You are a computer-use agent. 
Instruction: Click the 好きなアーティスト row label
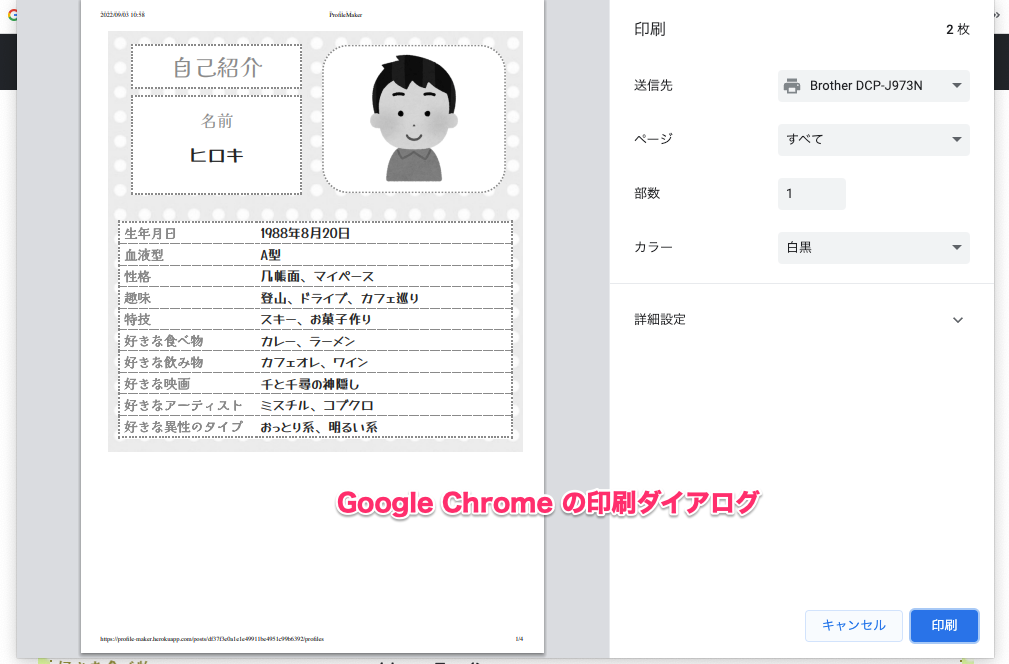pos(183,405)
